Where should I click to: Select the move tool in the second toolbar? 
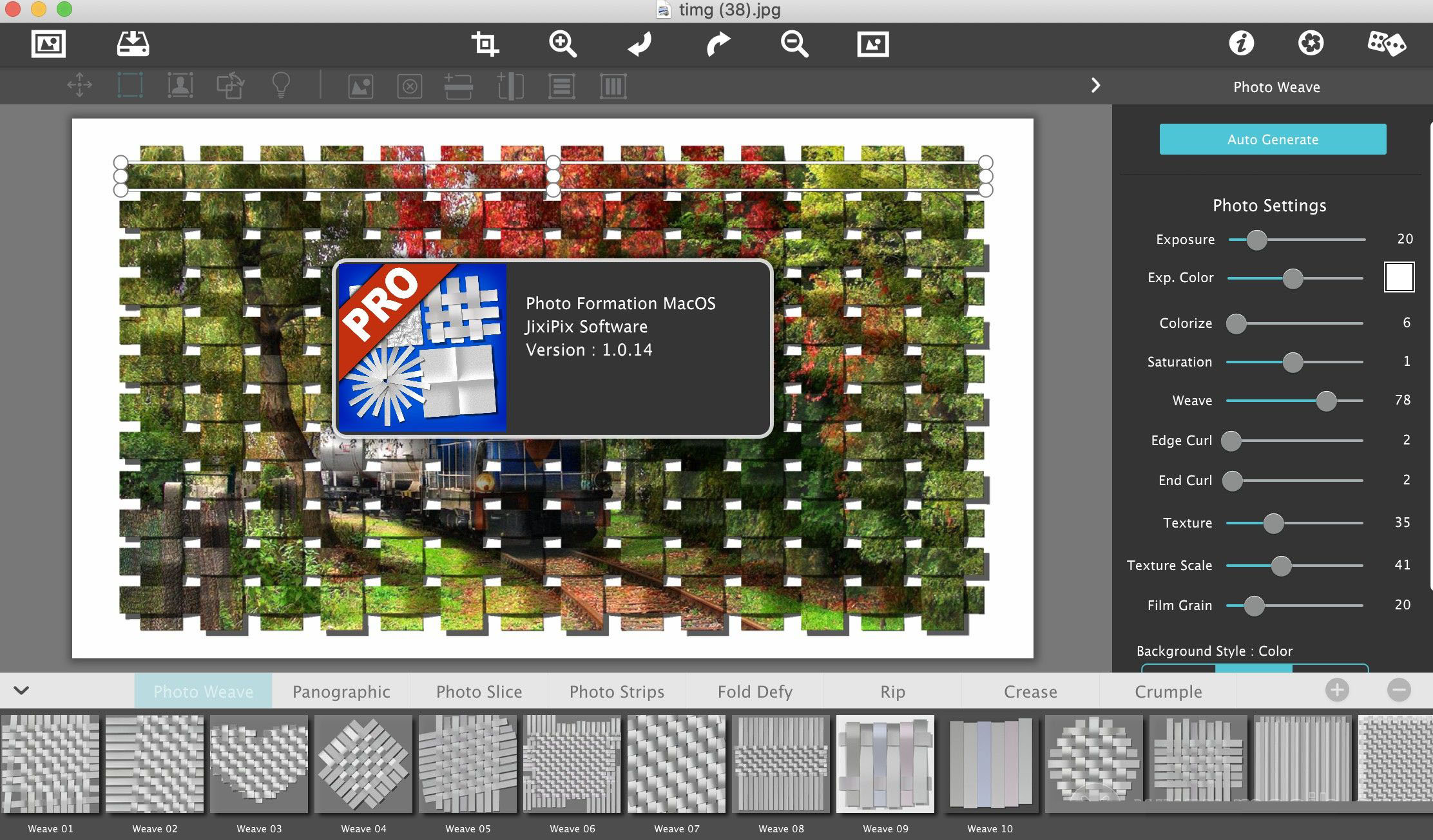(x=79, y=85)
